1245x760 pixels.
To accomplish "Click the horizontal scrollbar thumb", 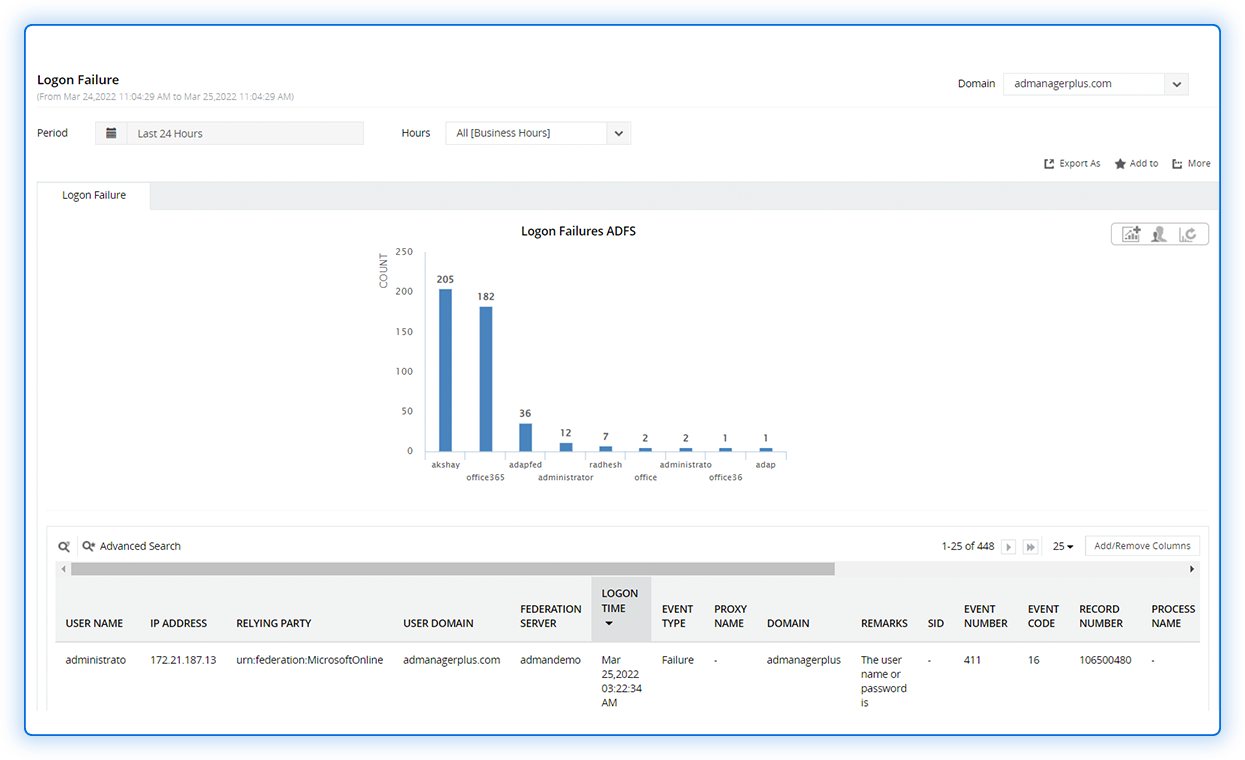I will point(452,569).
